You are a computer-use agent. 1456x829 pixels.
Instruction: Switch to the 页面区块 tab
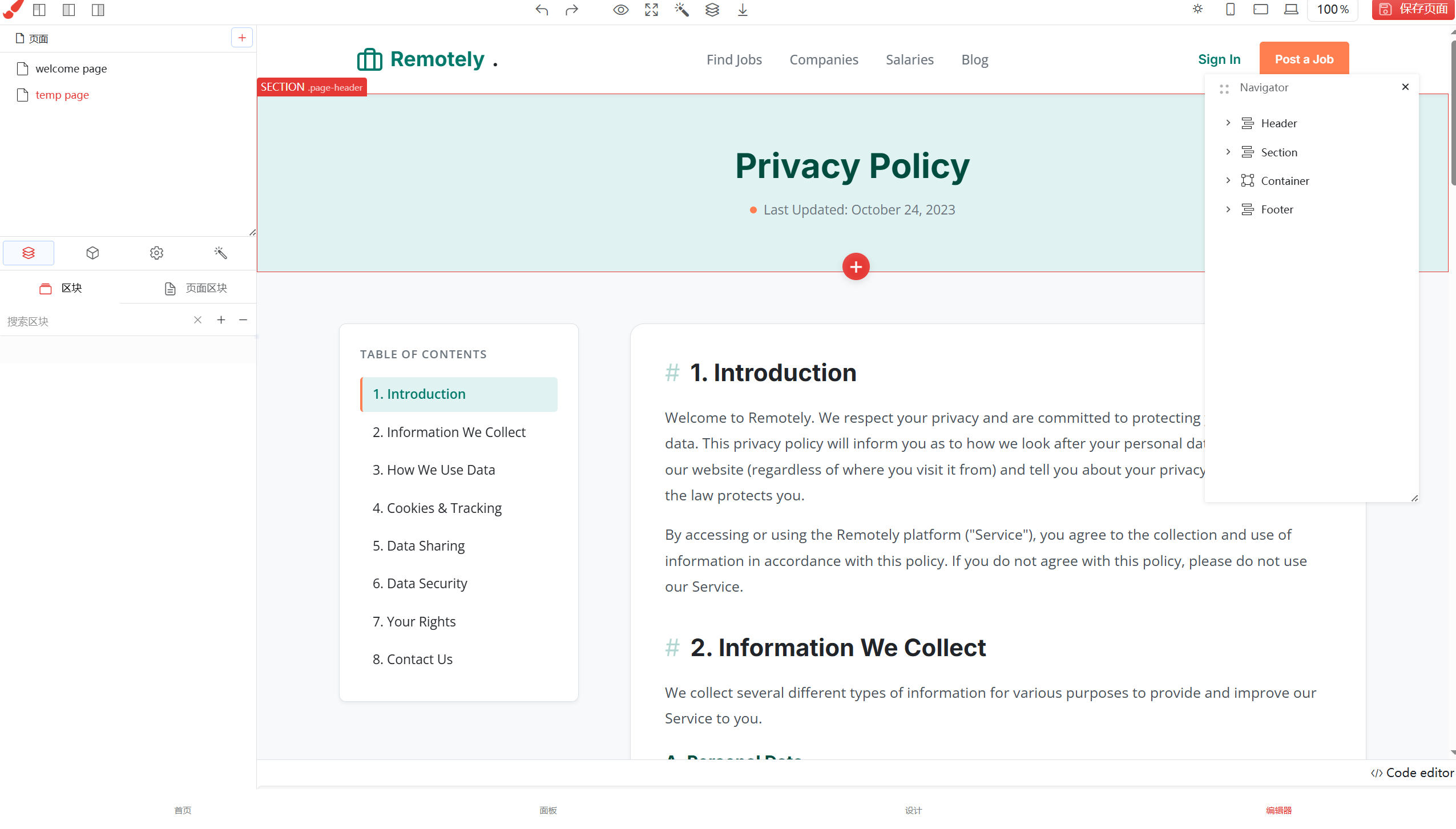click(196, 288)
